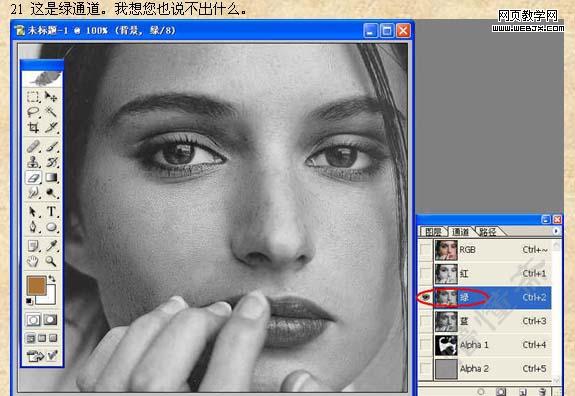
Task: Click the 绿 channel thumbnail
Action: pyautogui.click(x=446, y=297)
